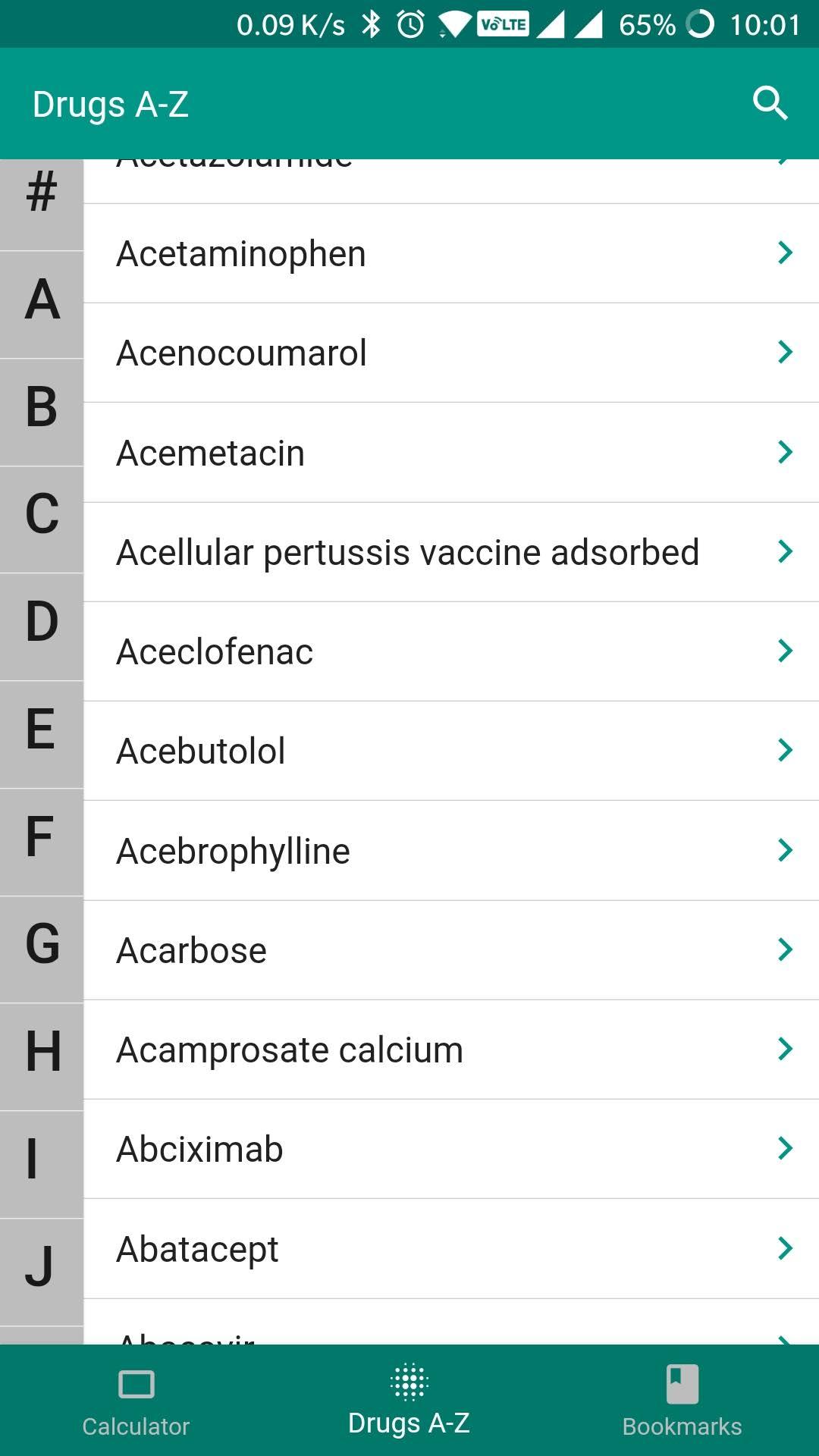Tap the Bluetooth status bar icon

(x=371, y=24)
